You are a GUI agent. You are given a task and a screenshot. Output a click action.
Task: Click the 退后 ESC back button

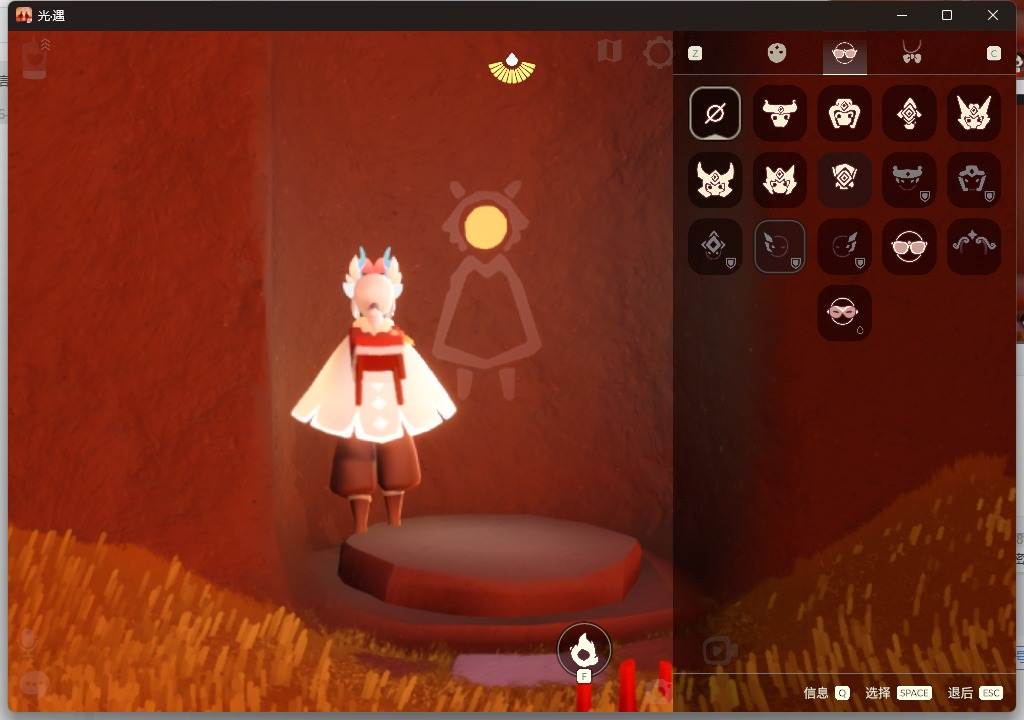[975, 693]
